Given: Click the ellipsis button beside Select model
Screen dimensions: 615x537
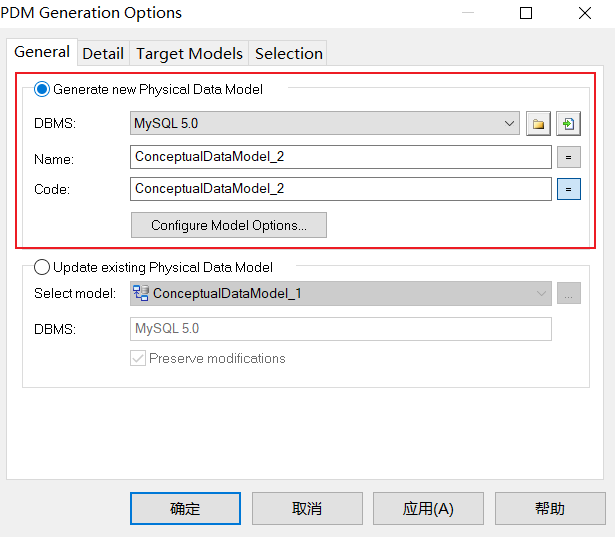Looking at the screenshot, I should [568, 294].
